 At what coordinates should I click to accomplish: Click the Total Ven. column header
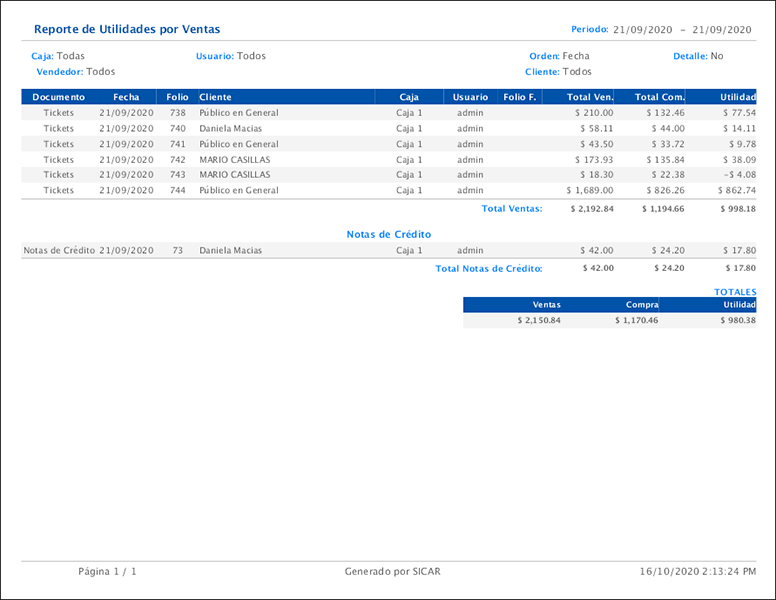[590, 97]
